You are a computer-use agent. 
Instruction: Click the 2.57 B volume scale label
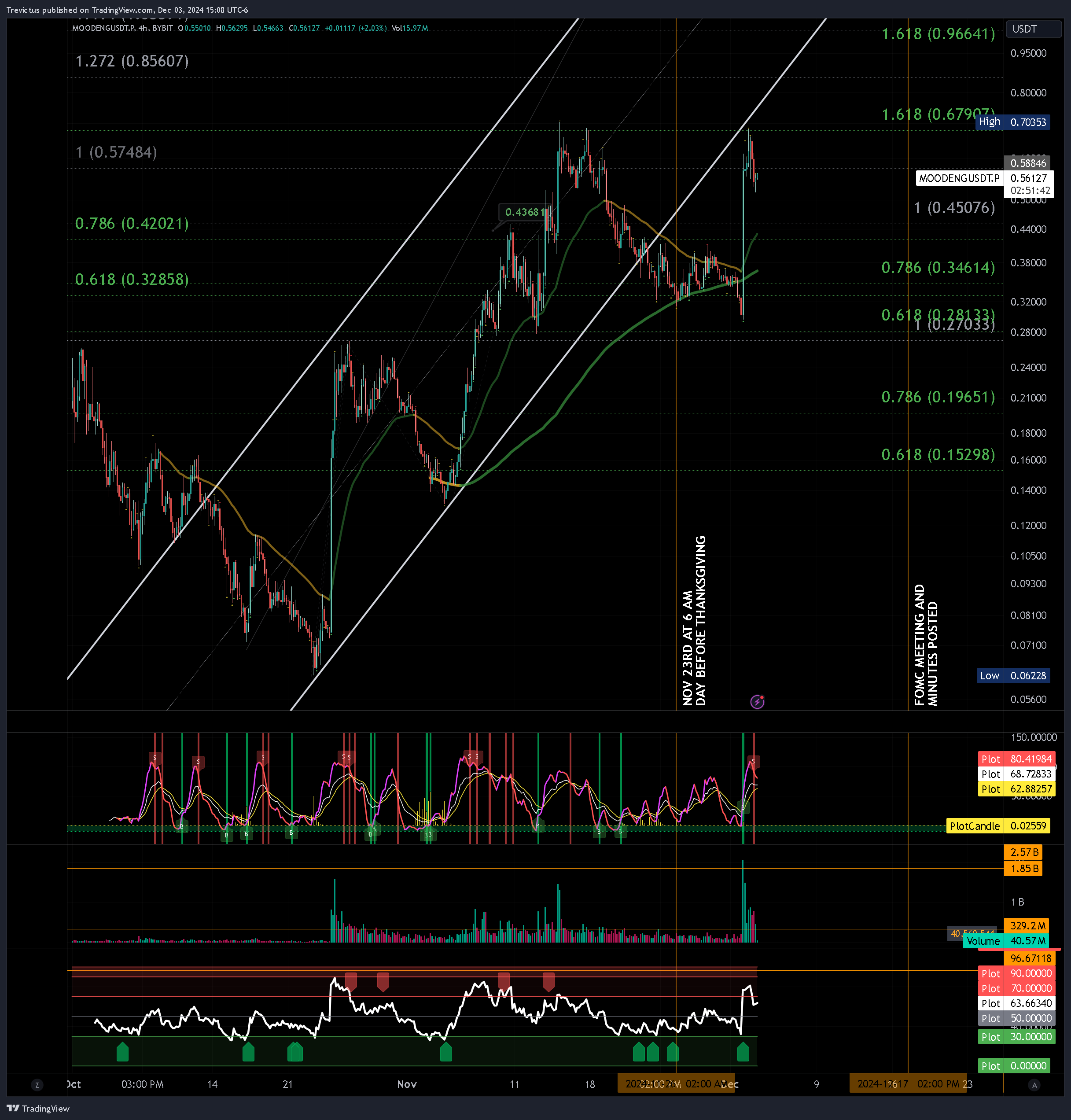click(x=1023, y=852)
